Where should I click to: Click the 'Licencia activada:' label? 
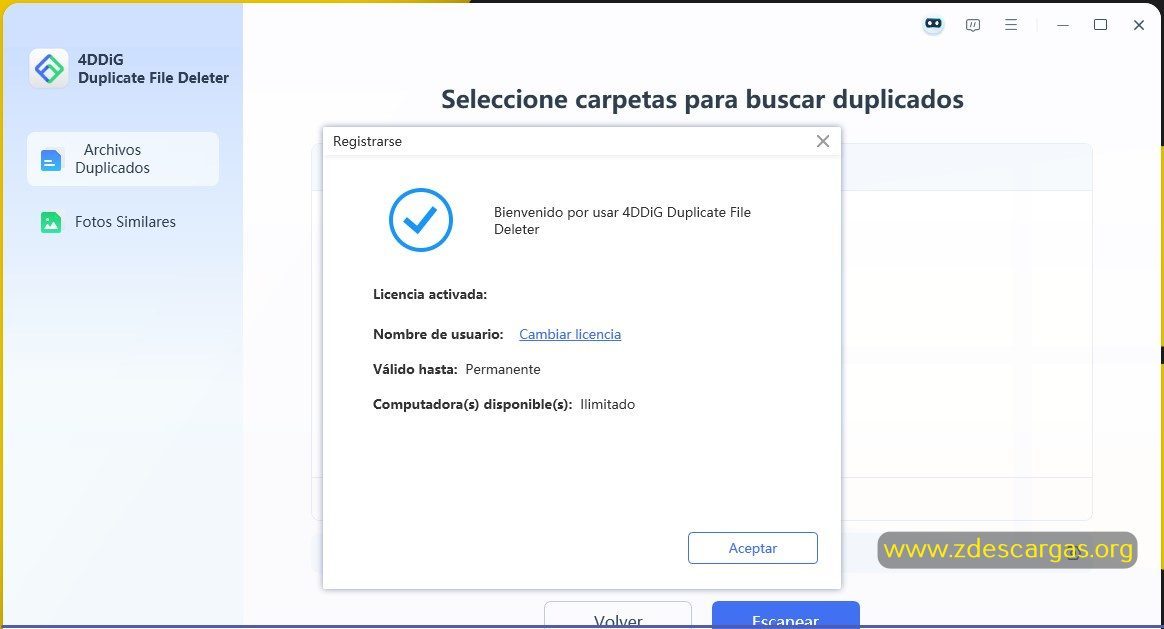[x=430, y=294]
